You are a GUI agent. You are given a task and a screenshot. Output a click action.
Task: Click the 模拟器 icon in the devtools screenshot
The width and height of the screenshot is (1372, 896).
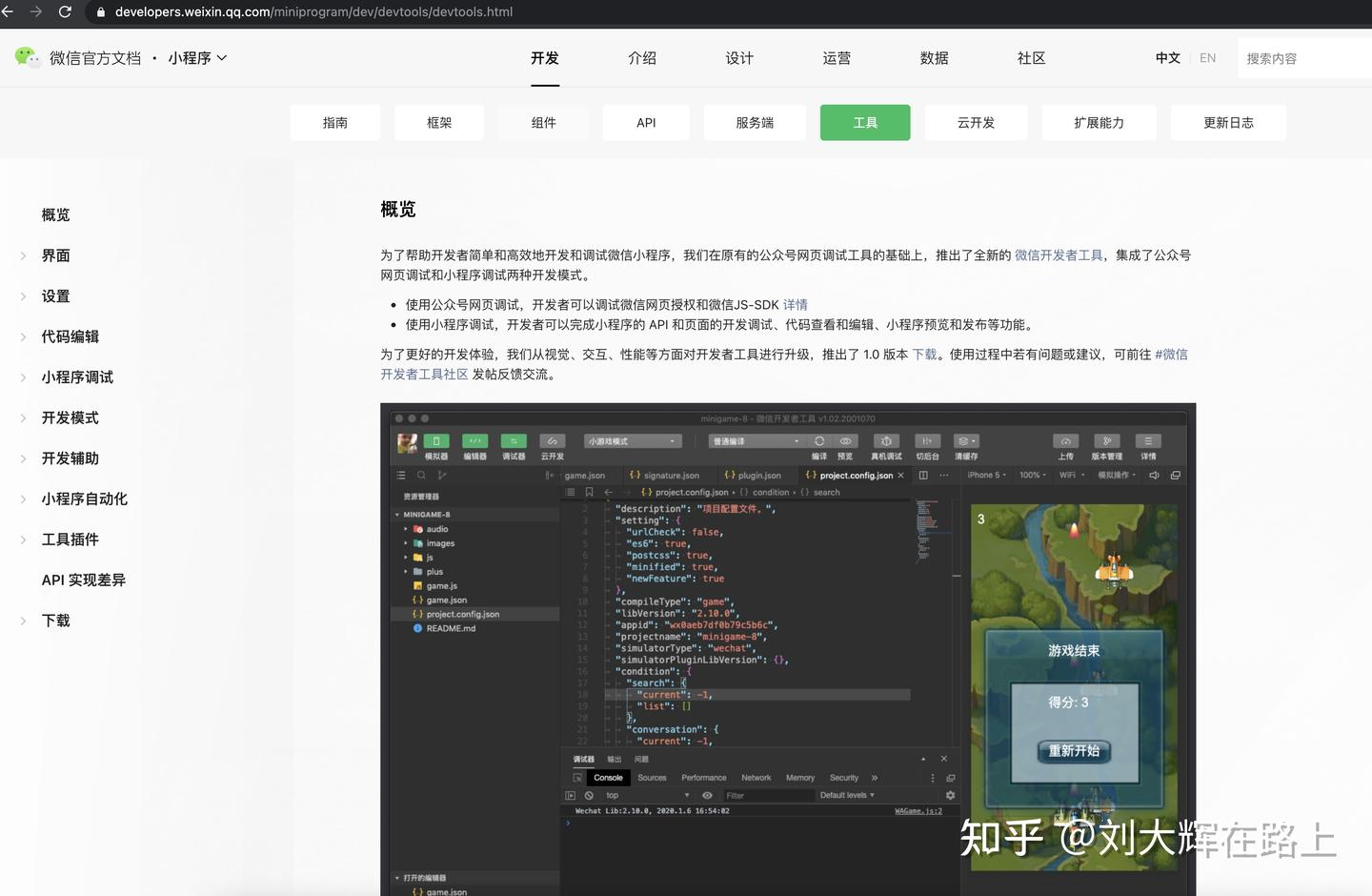pyautogui.click(x=436, y=441)
